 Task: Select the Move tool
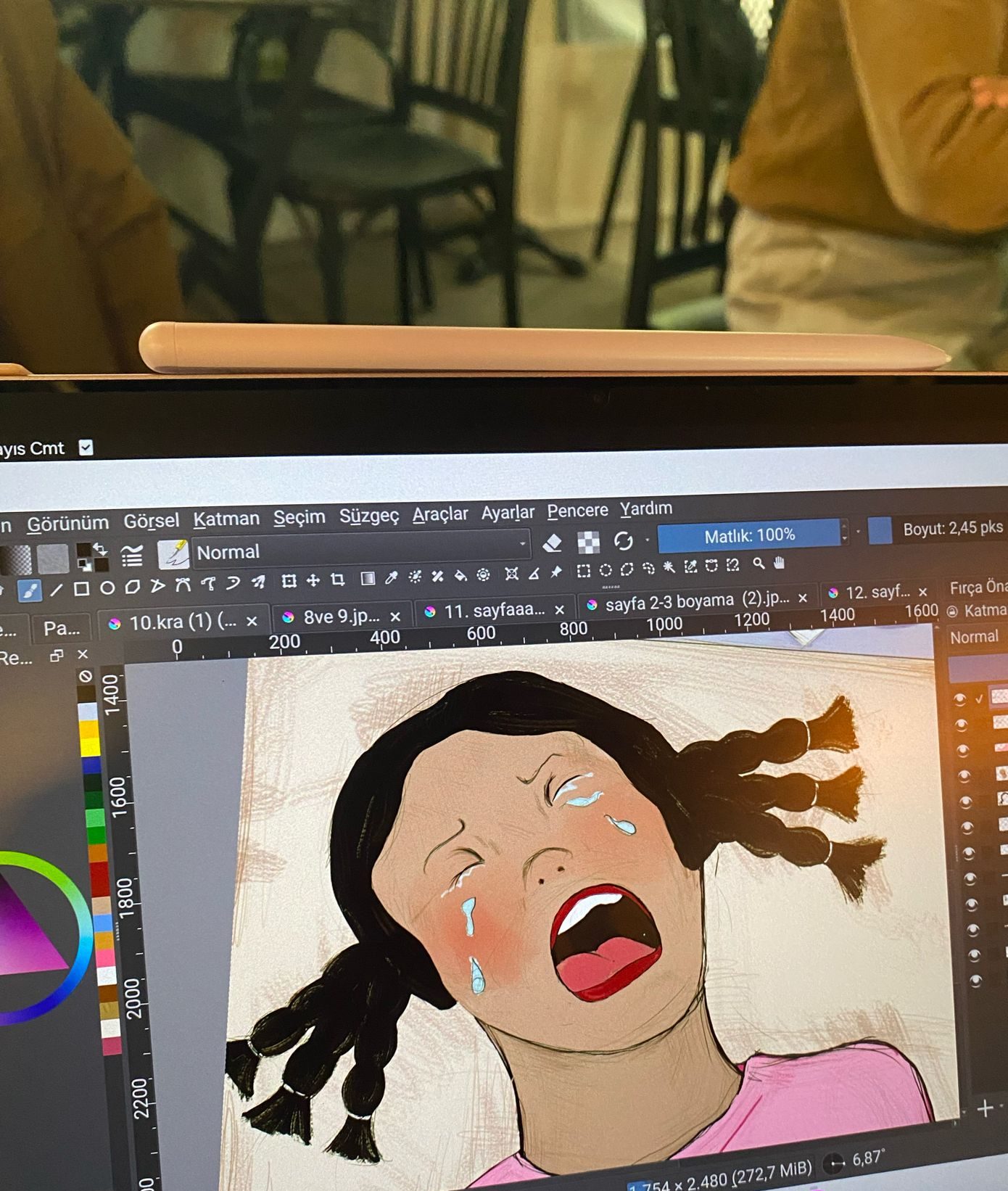tap(313, 580)
